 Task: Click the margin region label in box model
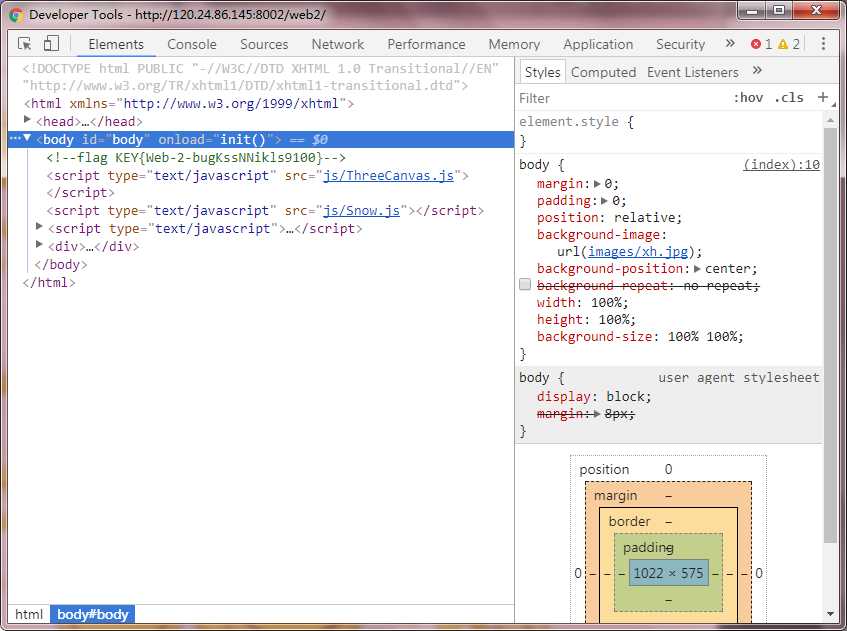tap(615, 495)
